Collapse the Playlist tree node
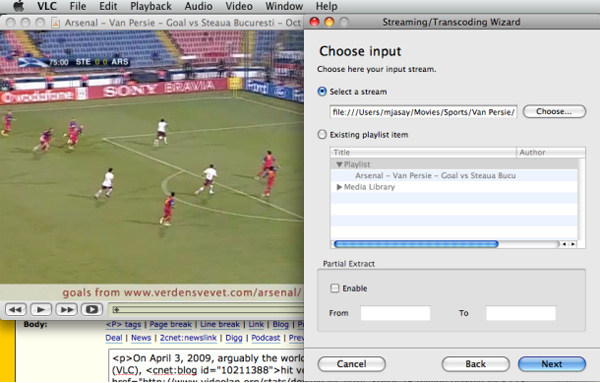Screen dimensions: 600x383 [339, 164]
